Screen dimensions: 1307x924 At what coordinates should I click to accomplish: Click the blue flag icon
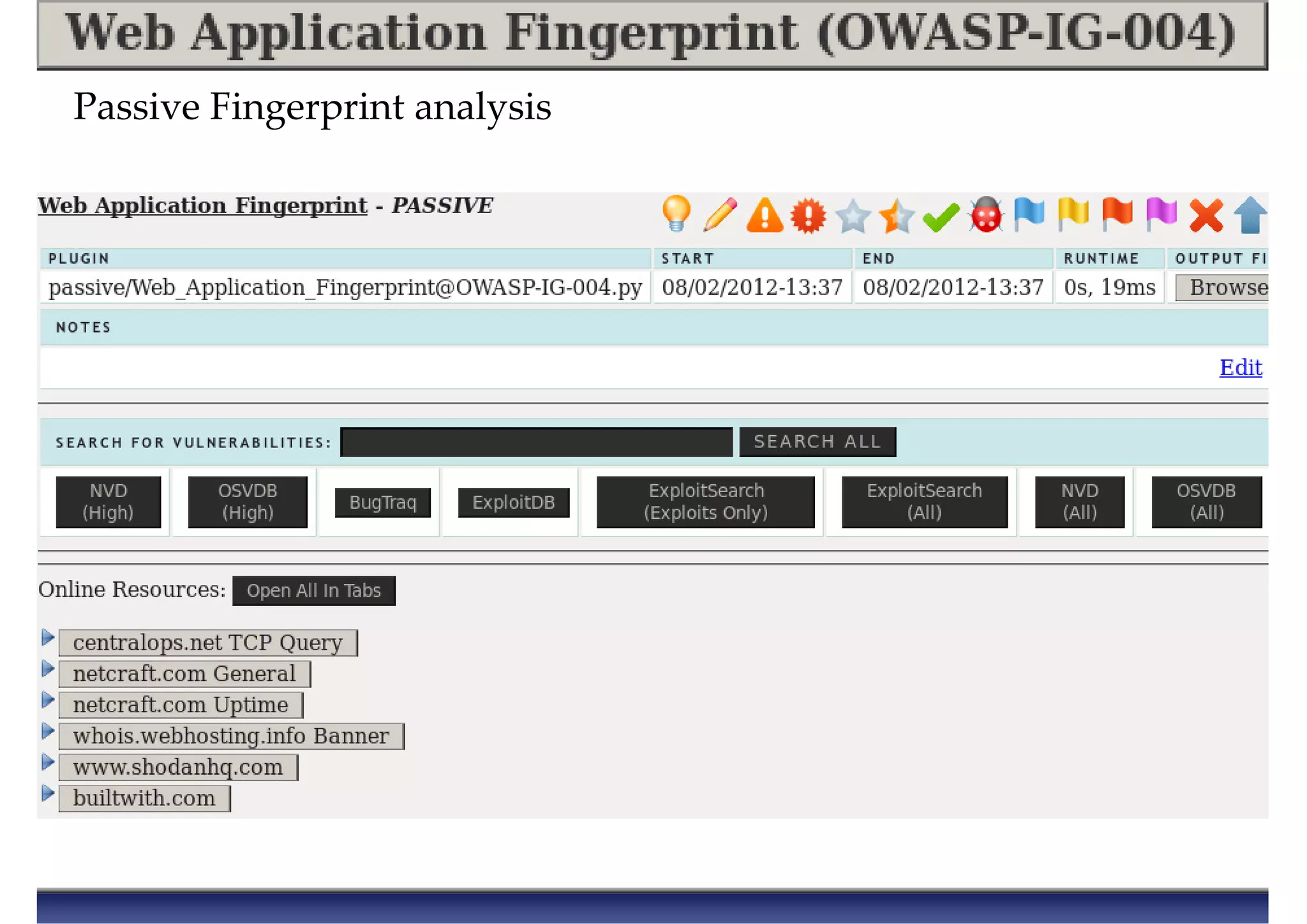[1029, 214]
